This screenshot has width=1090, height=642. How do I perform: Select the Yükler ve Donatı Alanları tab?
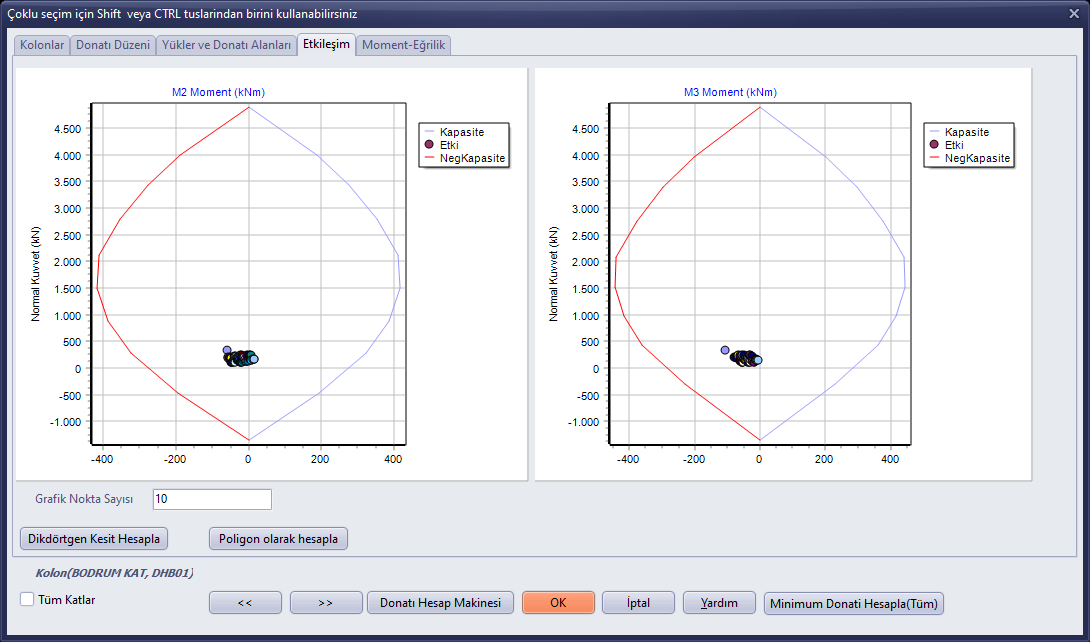tap(227, 45)
